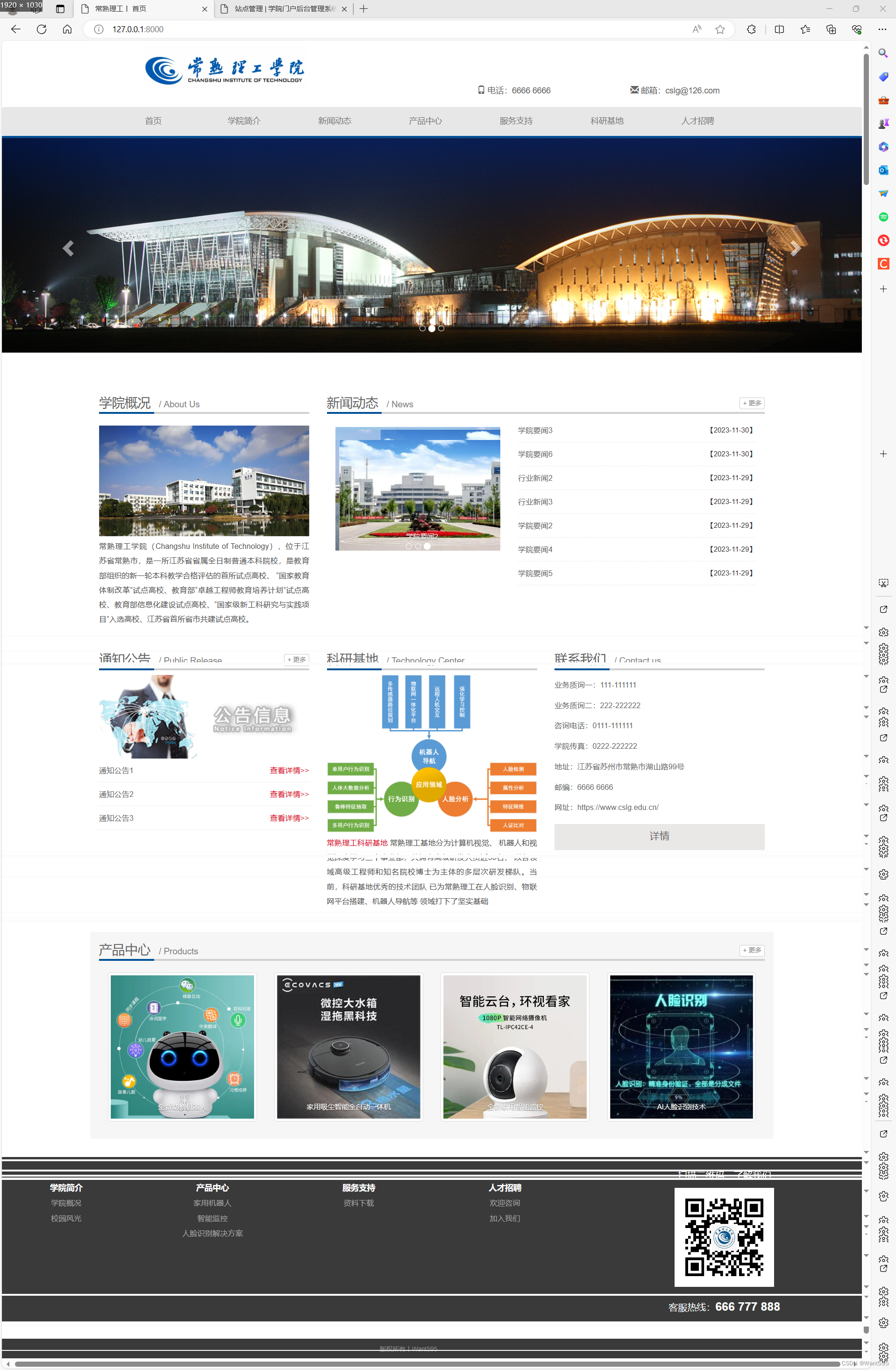Open news item 行业新闻2

point(535,478)
